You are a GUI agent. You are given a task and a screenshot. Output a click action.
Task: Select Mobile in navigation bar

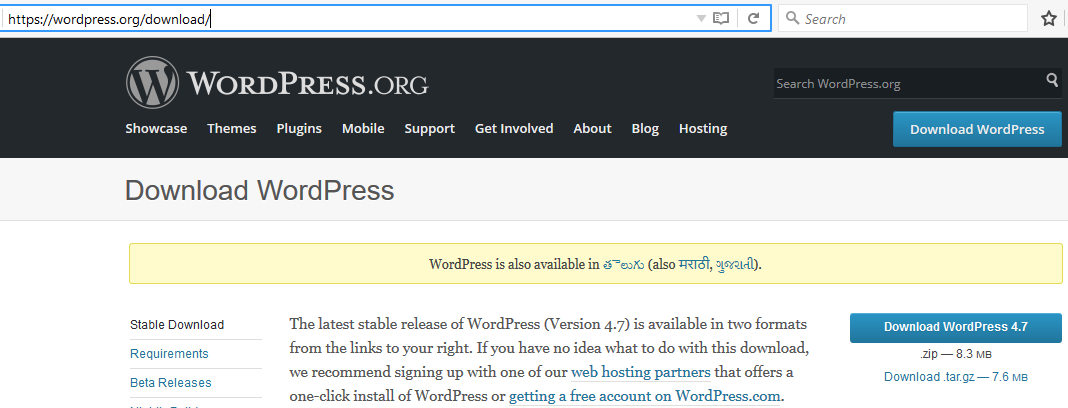(363, 128)
